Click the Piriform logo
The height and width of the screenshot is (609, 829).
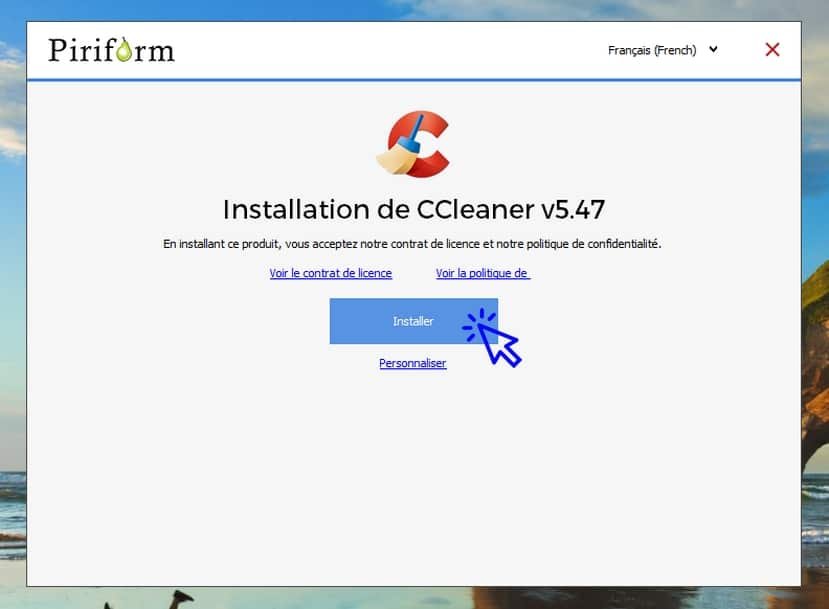coord(111,50)
